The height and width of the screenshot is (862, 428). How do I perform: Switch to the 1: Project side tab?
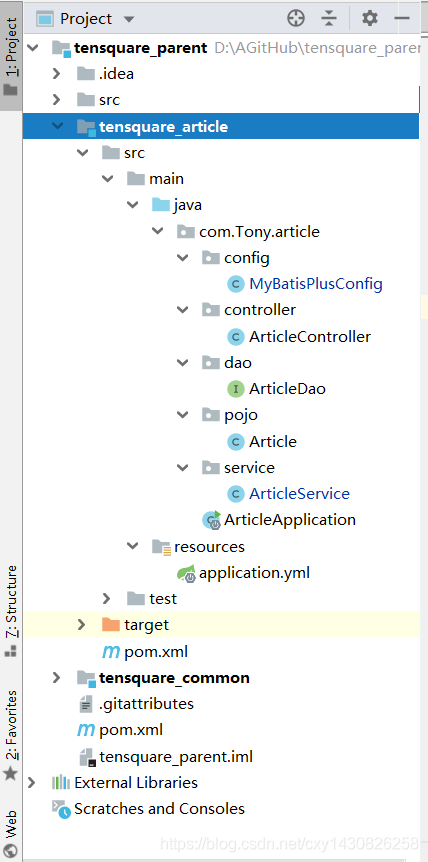(11, 56)
